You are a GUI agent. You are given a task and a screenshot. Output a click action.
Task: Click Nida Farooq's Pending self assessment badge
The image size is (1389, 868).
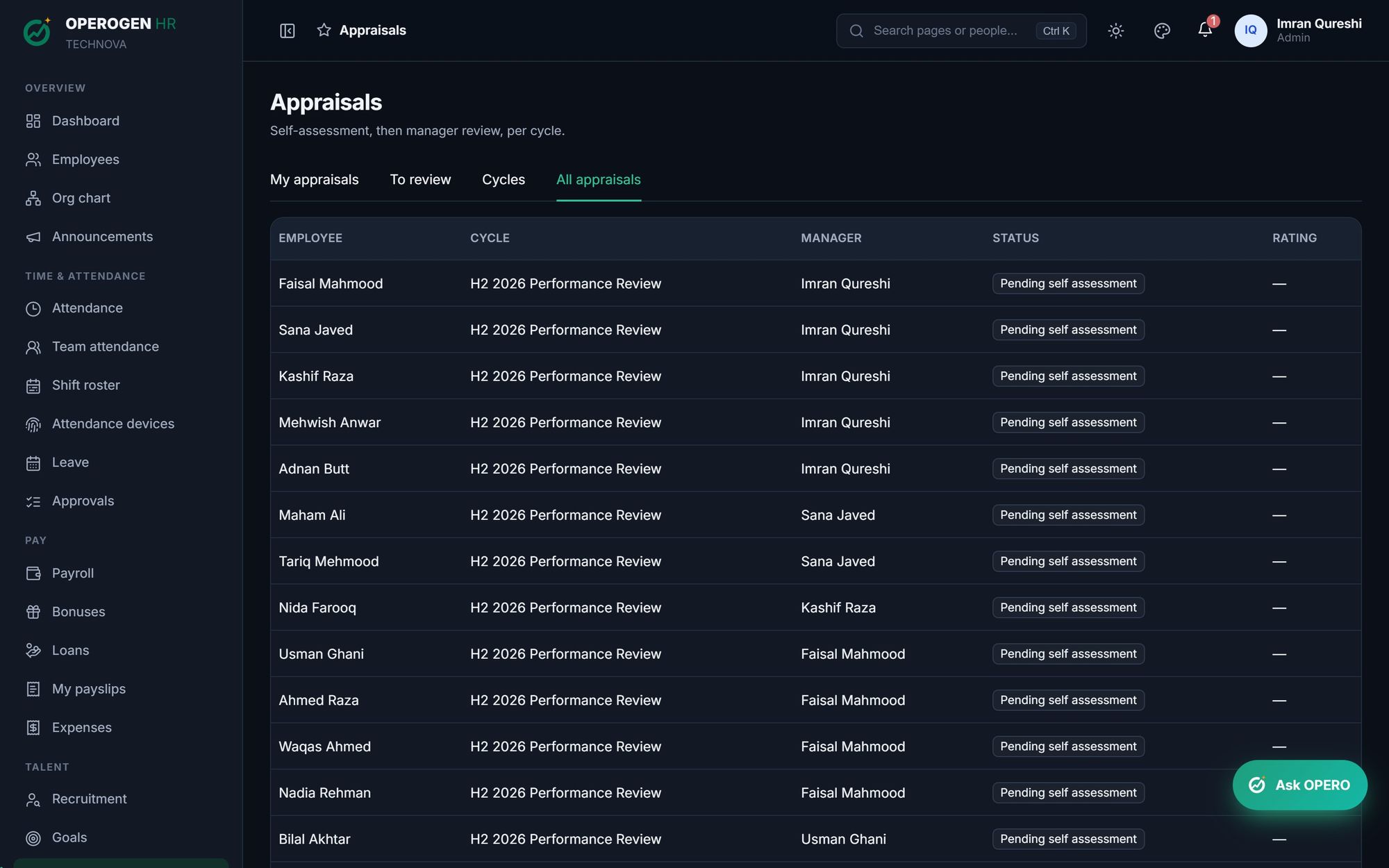coord(1068,608)
